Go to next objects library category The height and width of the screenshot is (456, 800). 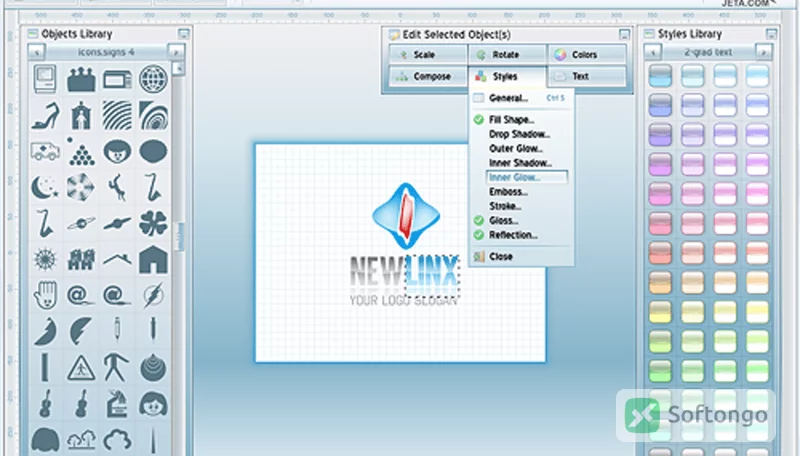[176, 52]
